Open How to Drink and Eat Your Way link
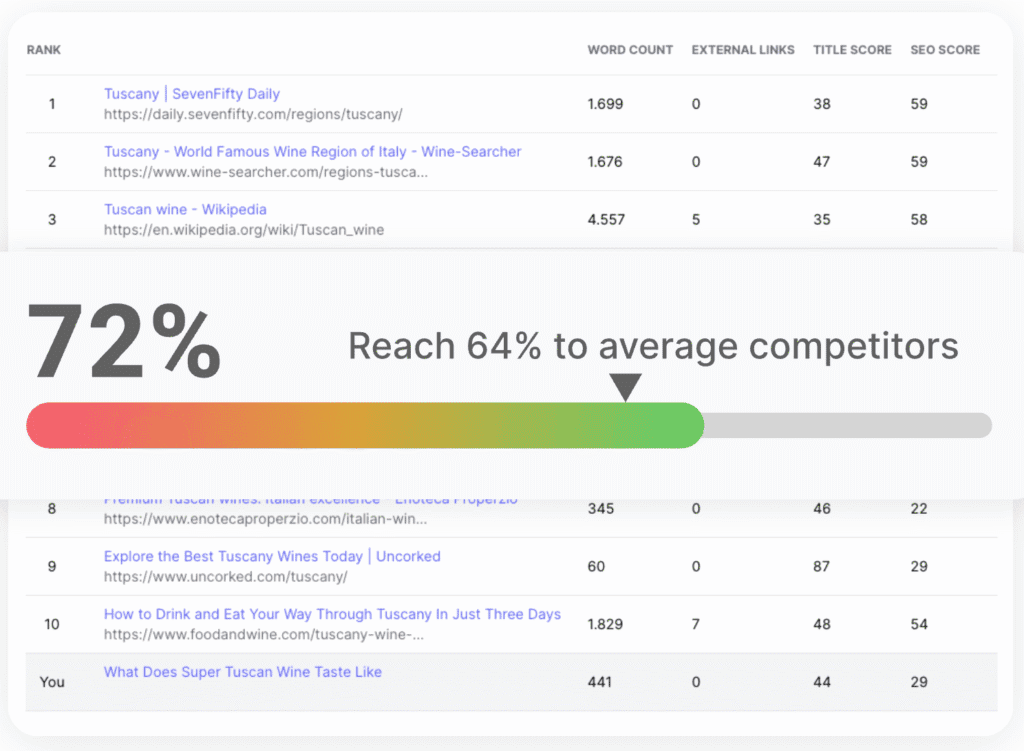1024x751 pixels. 332,615
